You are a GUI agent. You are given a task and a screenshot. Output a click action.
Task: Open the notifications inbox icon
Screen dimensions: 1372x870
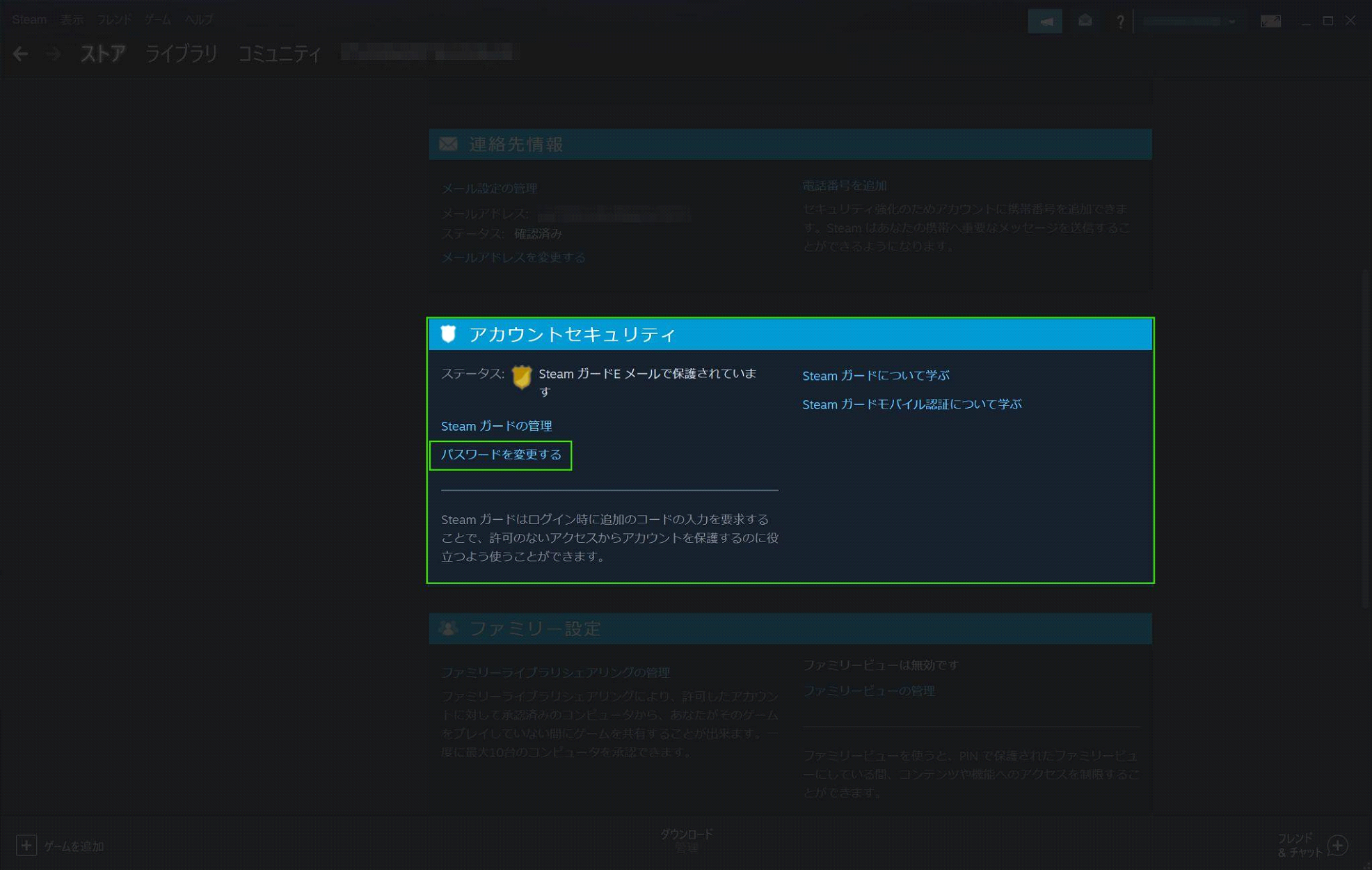point(1085,21)
